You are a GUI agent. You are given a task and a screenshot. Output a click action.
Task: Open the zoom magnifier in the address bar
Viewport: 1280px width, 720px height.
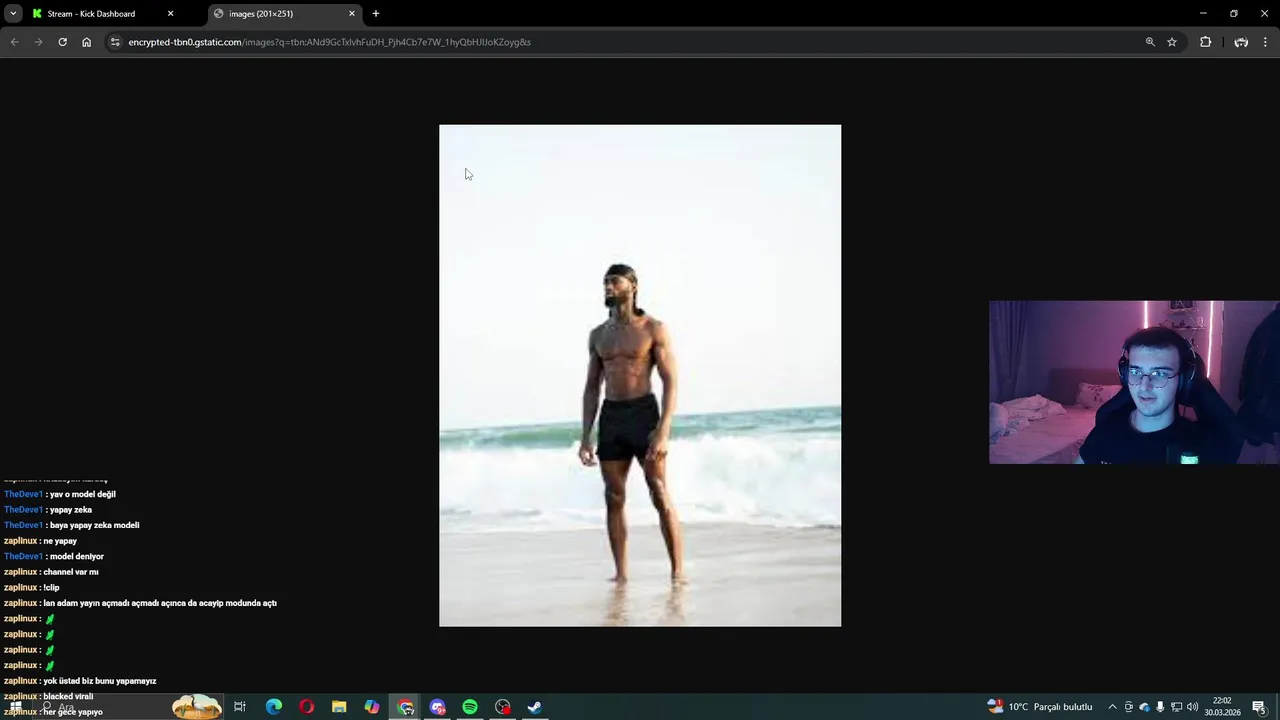1150,42
